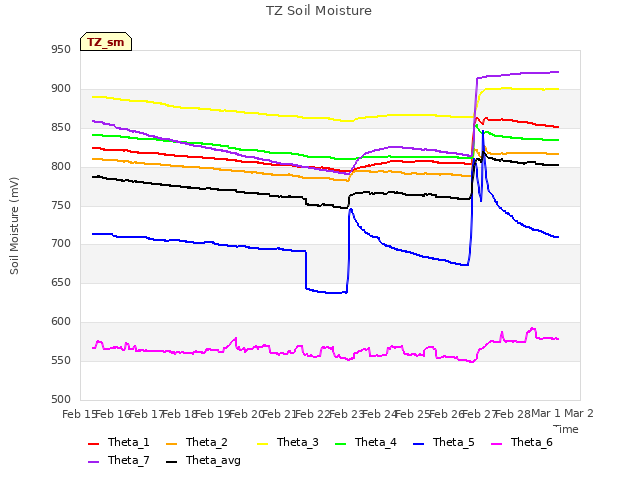The image size is (640, 480).
Task: Click the green Theta_4 legend swatch
Action: [x=340, y=443]
